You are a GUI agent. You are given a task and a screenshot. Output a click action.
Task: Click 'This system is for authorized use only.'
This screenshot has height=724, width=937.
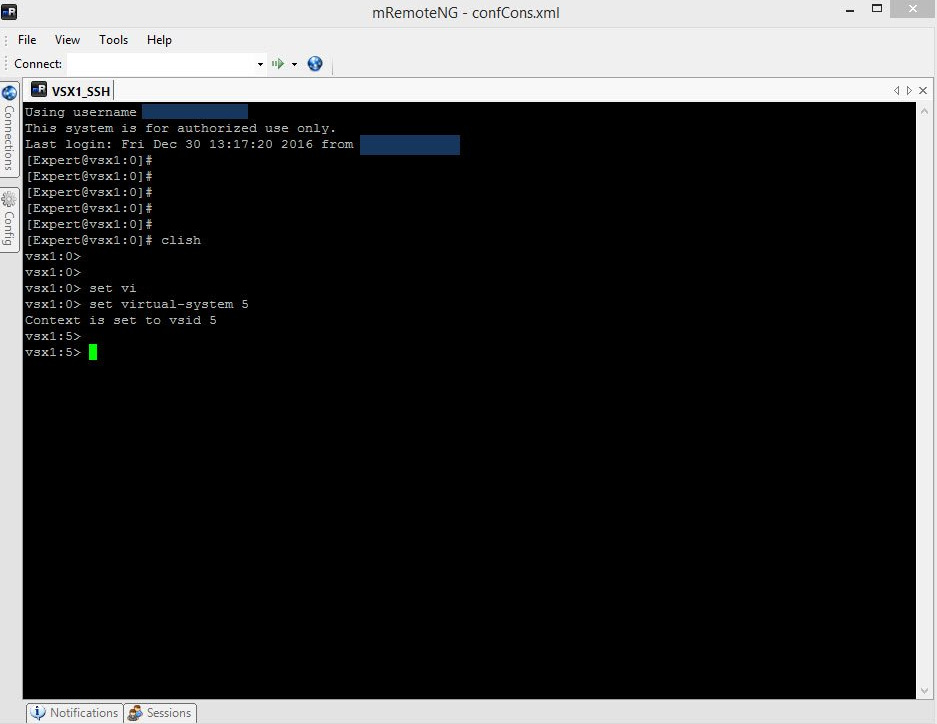180,128
